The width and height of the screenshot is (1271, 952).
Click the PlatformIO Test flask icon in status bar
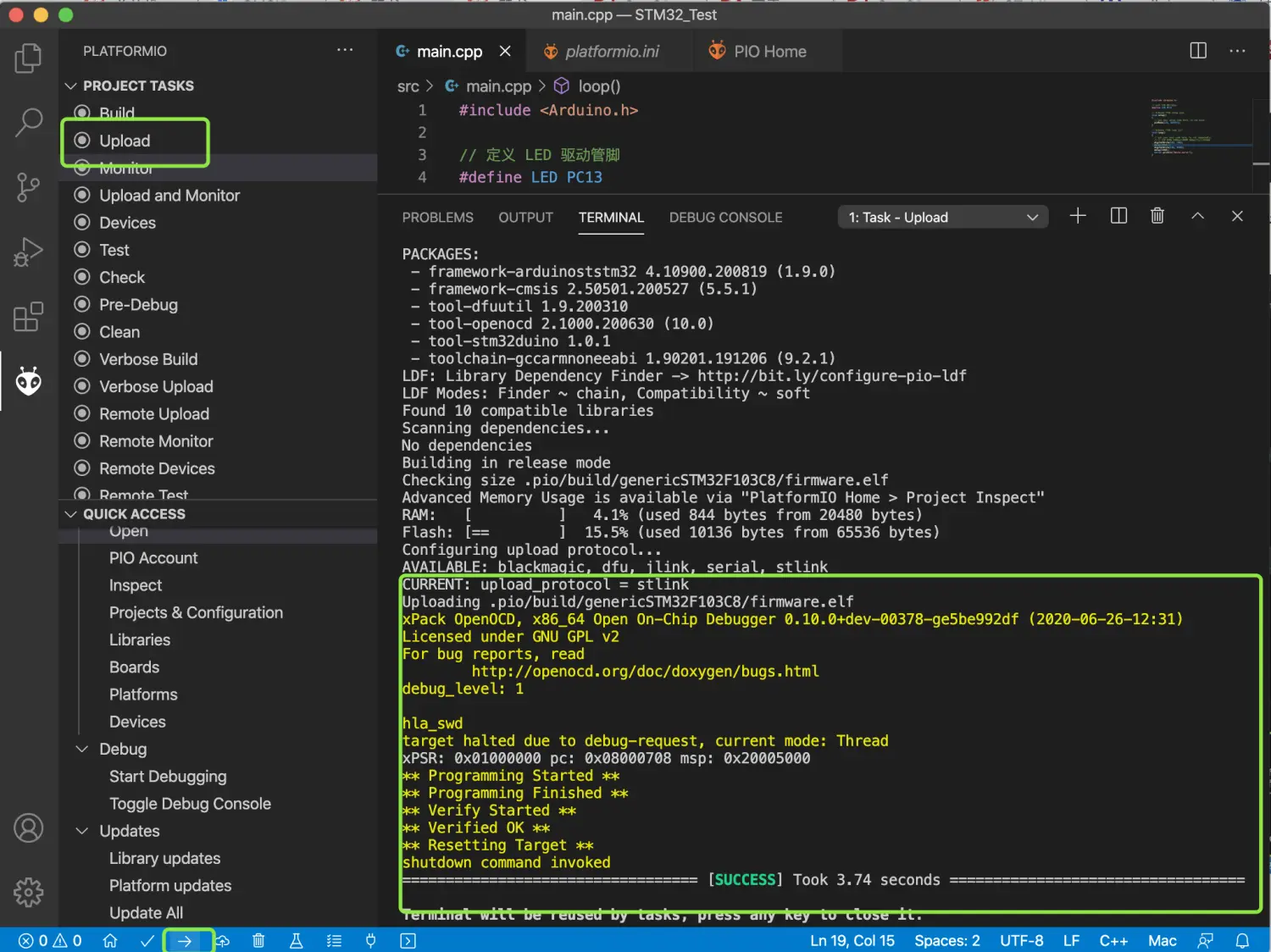[296, 940]
